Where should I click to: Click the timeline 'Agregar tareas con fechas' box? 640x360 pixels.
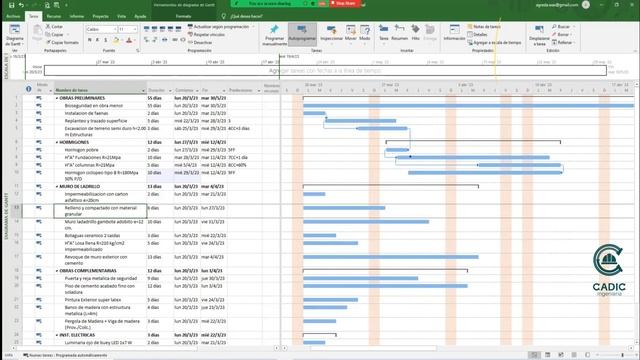(x=325, y=71)
